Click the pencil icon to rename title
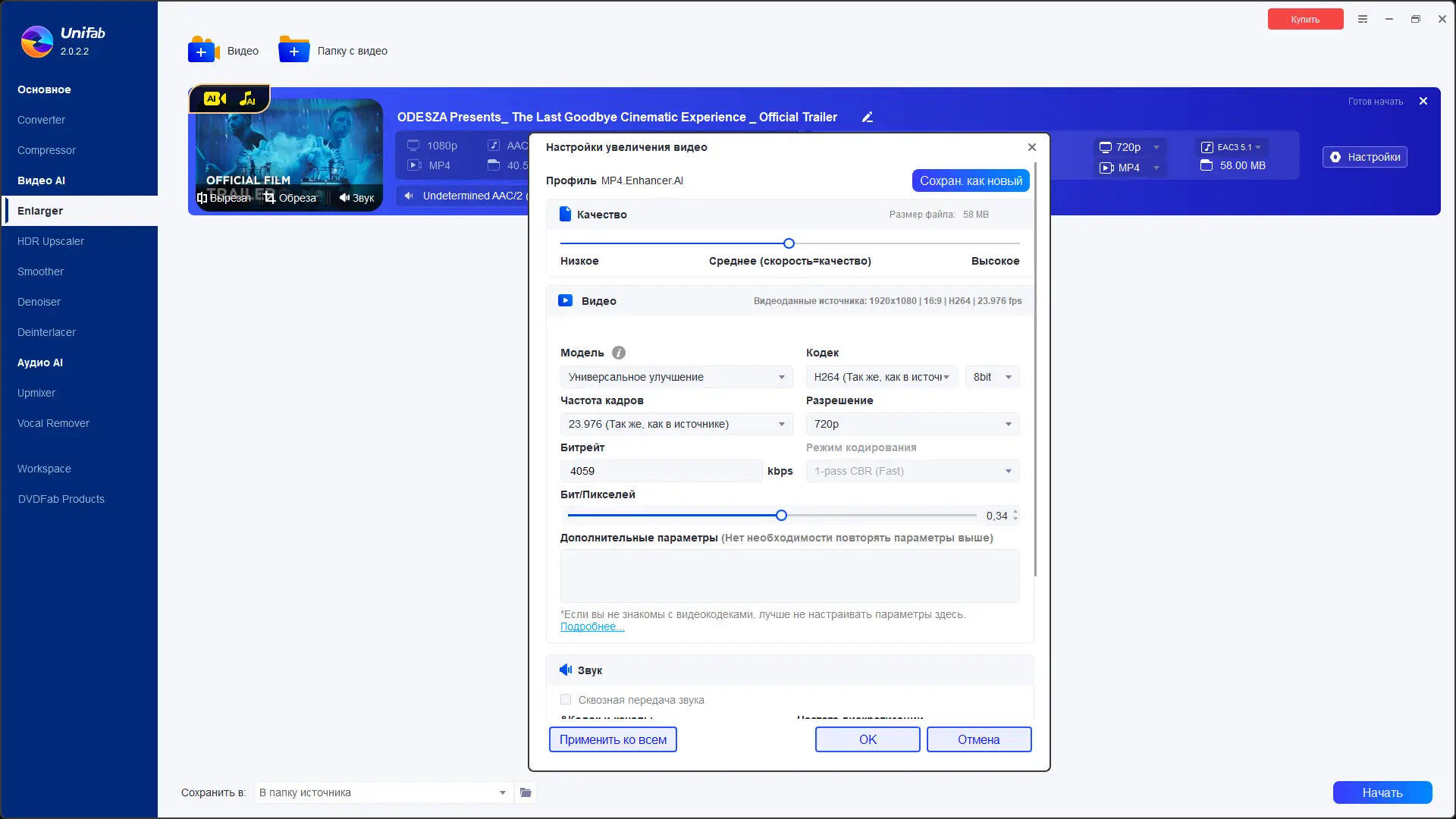1456x819 pixels. tap(868, 118)
